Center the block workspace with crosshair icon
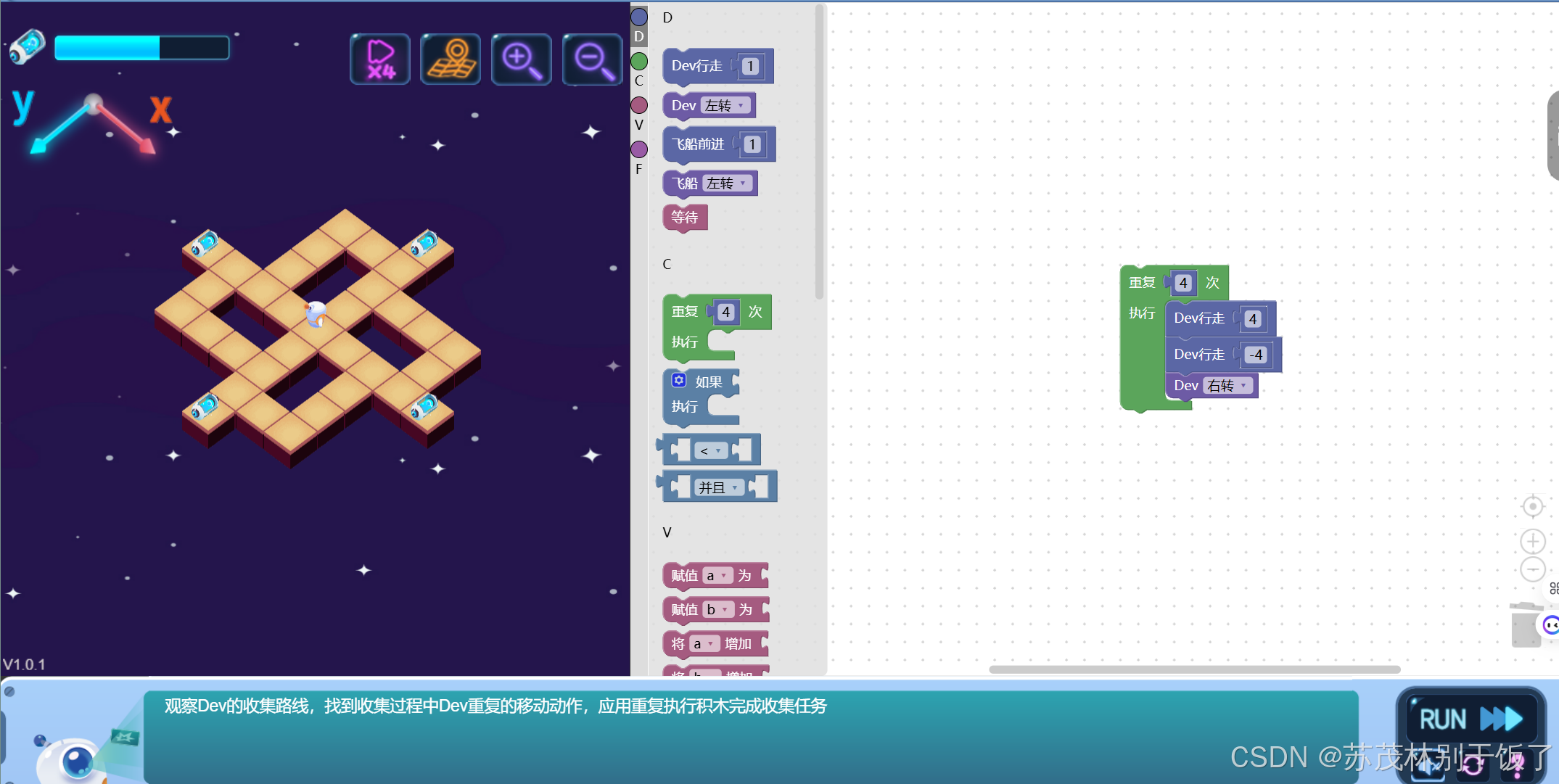Viewport: 1559px width, 784px height. pos(1532,506)
